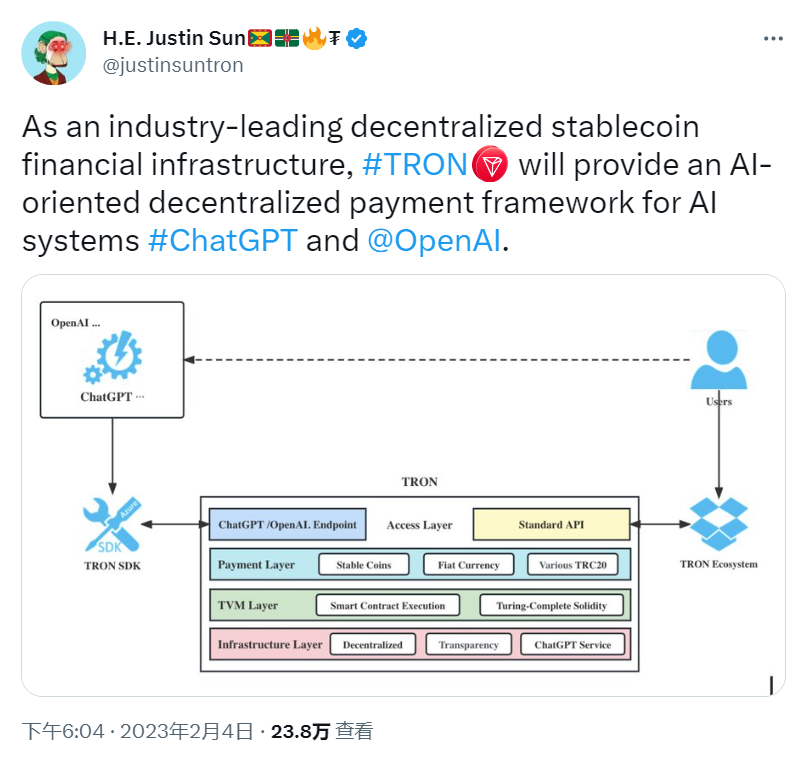This screenshot has width=807, height=763.
Task: Click Justin Sun's profile avatar
Action: (53, 51)
